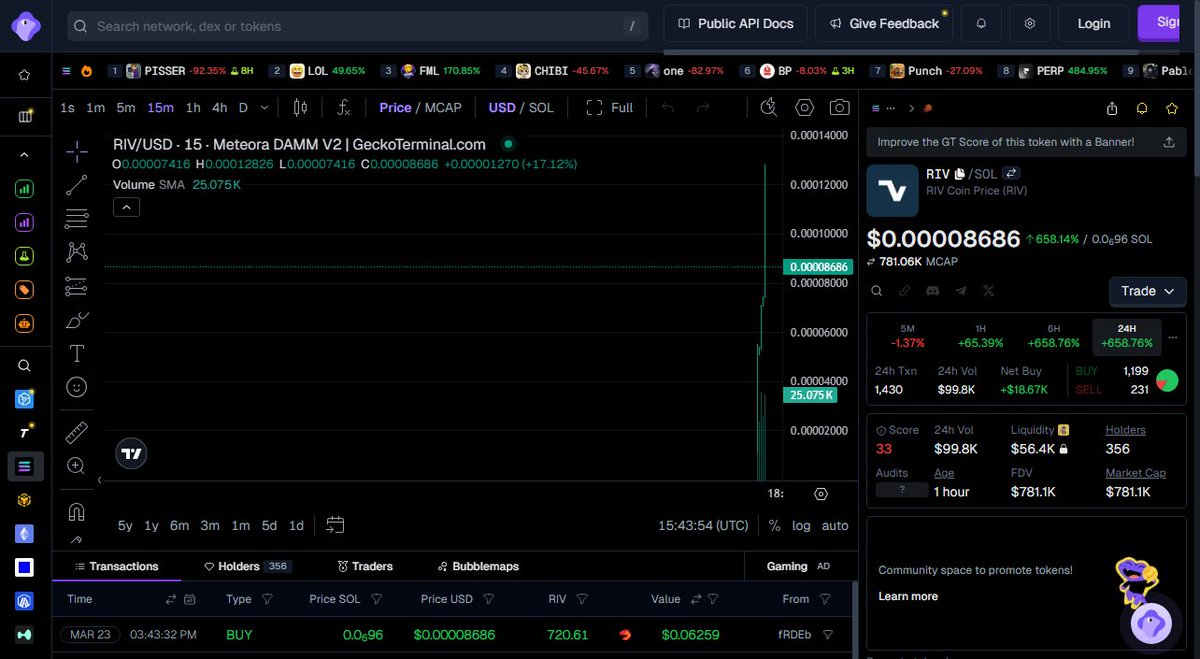Click Learn more link
The image size is (1200, 659).
coord(908,596)
